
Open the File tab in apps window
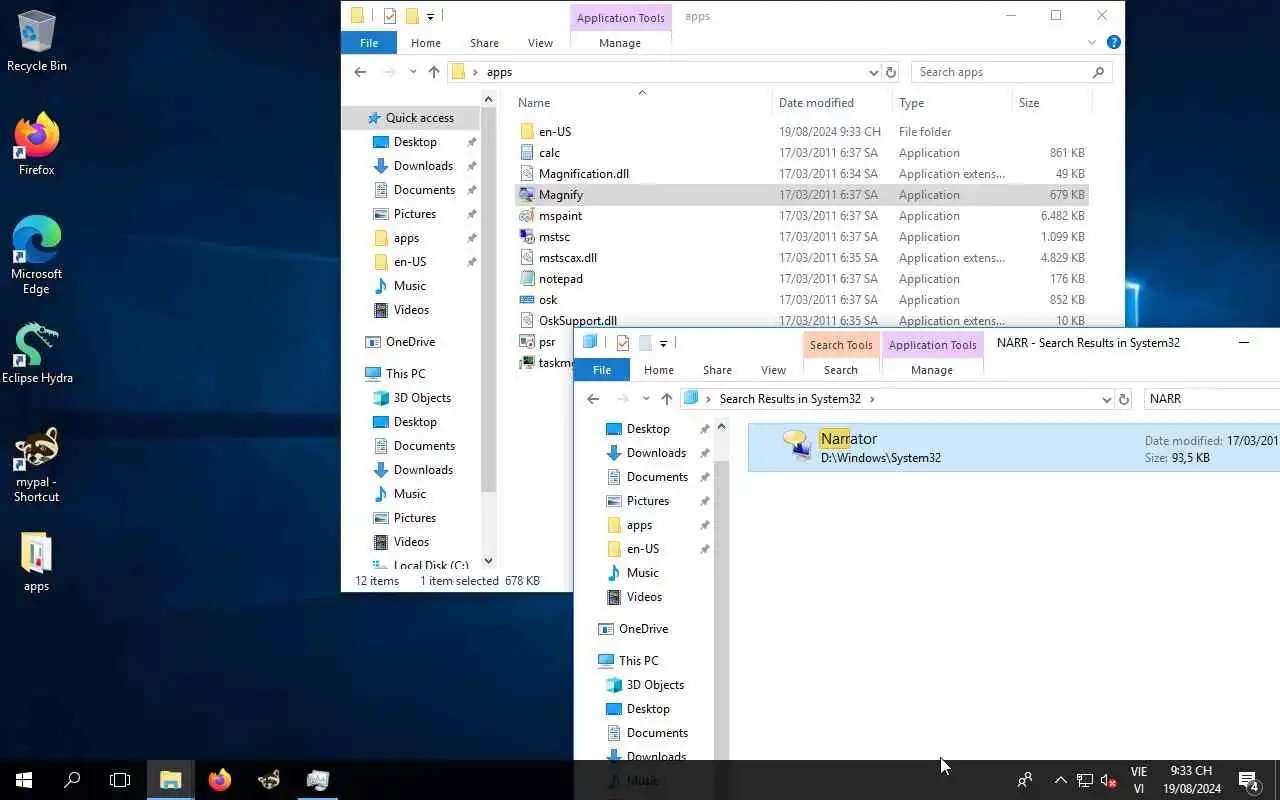(369, 43)
